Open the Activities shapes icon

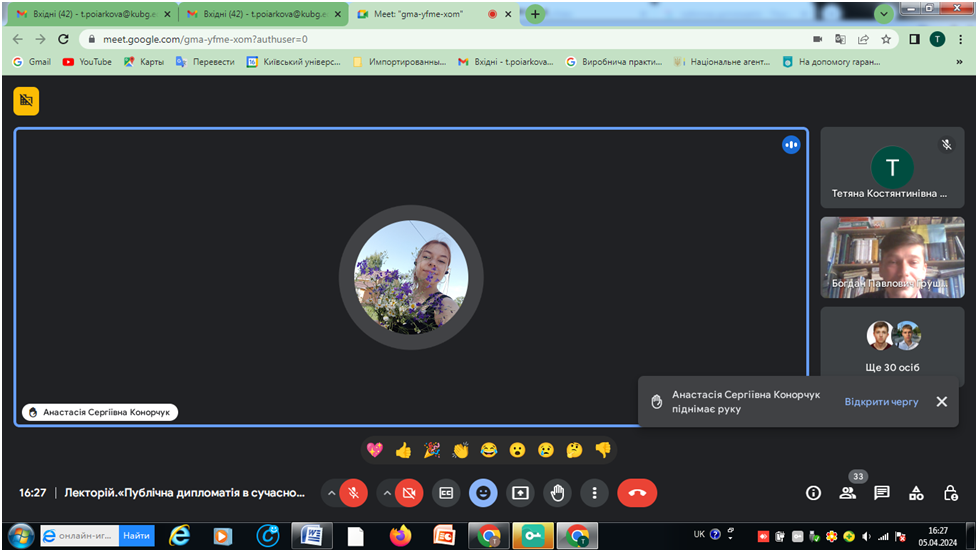916,493
